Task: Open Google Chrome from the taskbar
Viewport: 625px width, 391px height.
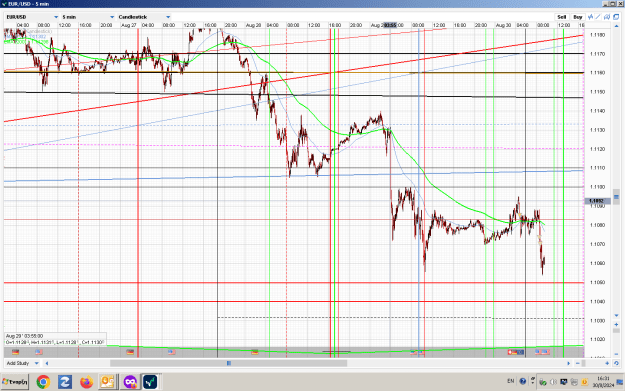Action: click(43, 382)
